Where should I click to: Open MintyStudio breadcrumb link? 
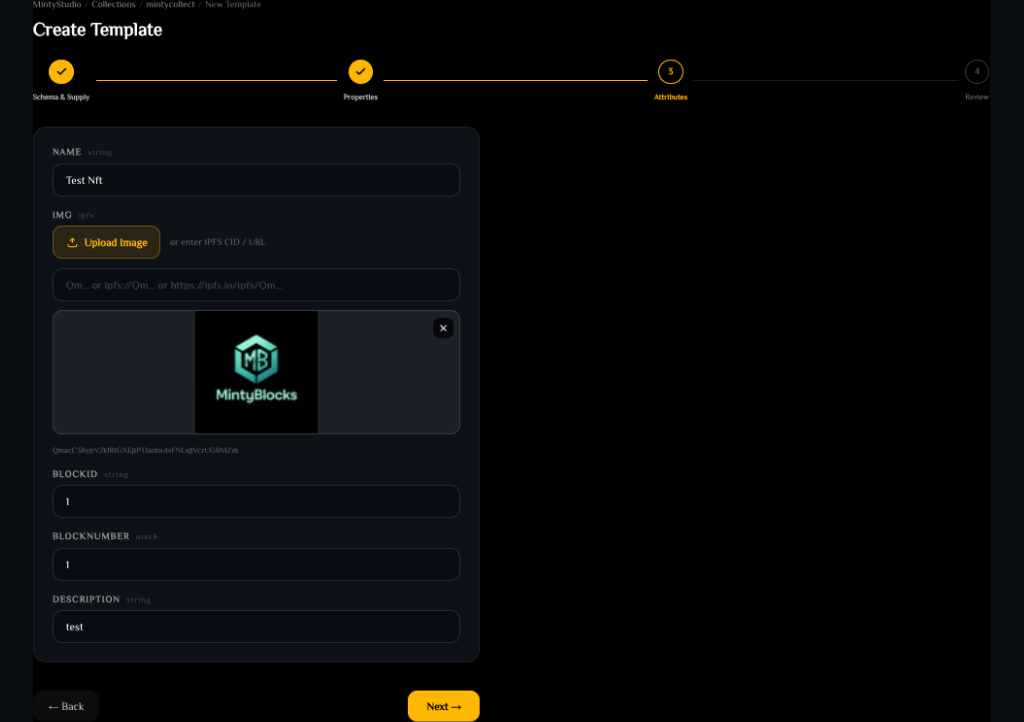(x=57, y=5)
